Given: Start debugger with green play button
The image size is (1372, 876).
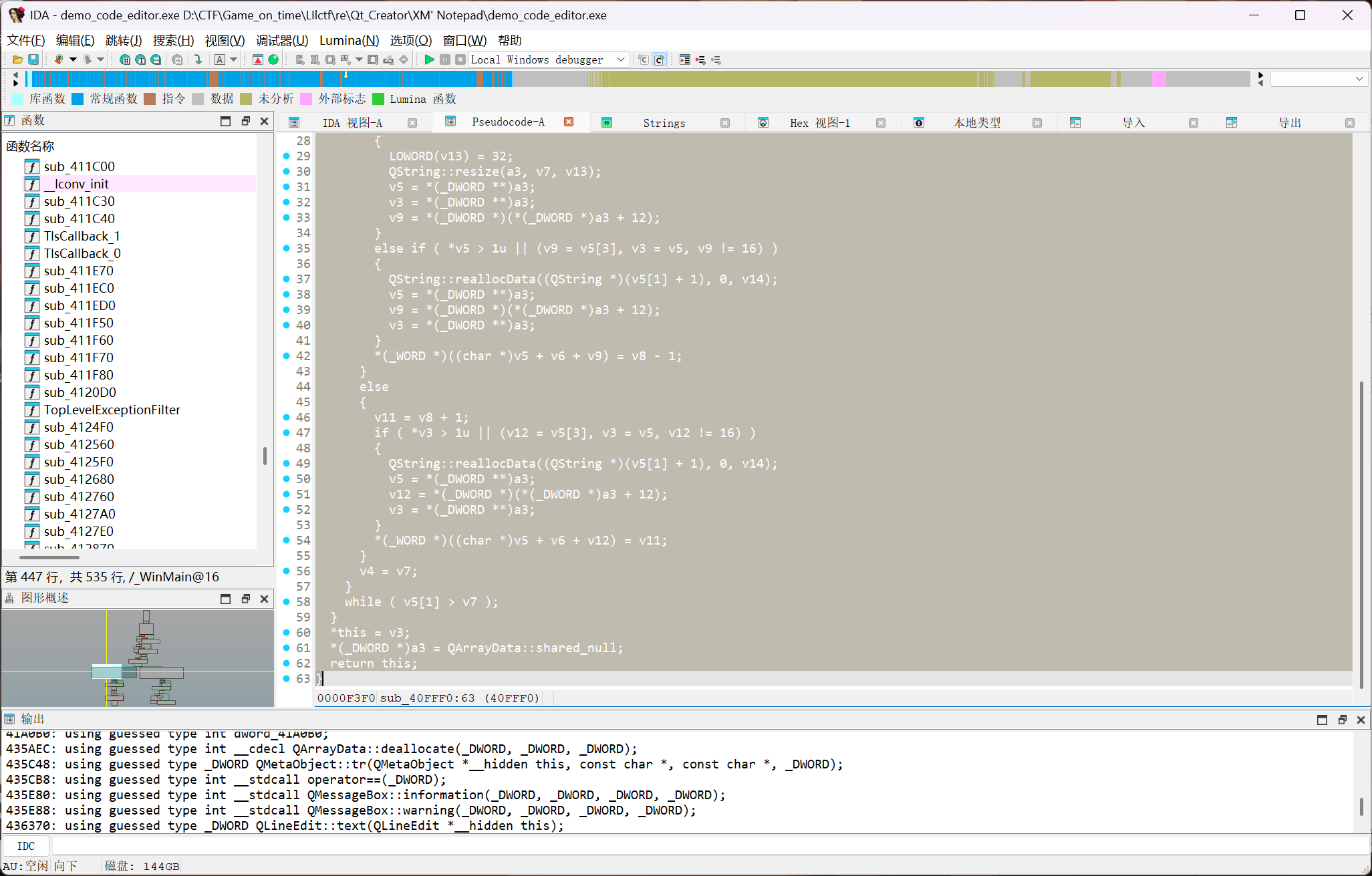Looking at the screenshot, I should coord(429,59).
